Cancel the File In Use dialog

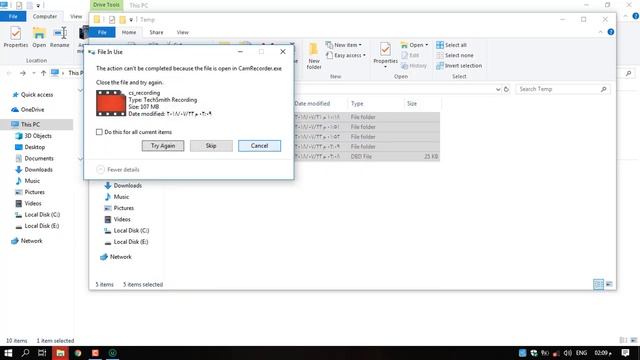click(259, 146)
